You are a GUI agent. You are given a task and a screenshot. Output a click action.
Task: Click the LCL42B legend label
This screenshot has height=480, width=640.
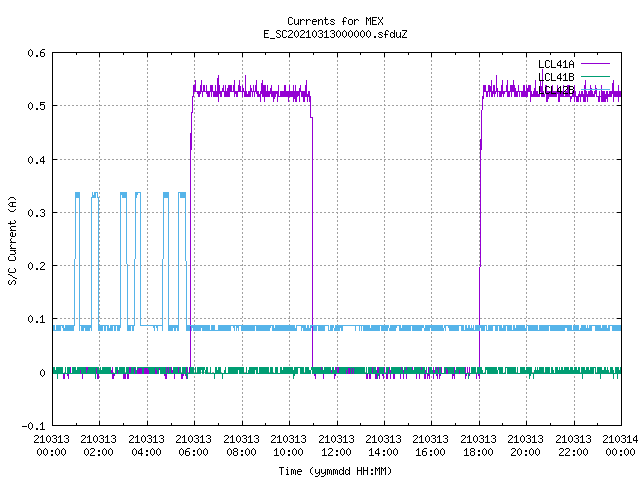click(556, 90)
